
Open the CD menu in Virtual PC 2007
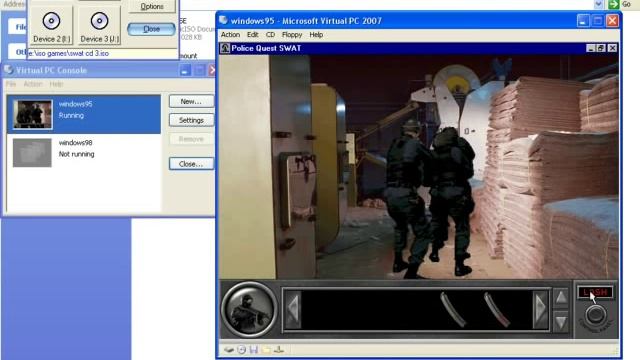coord(270,35)
